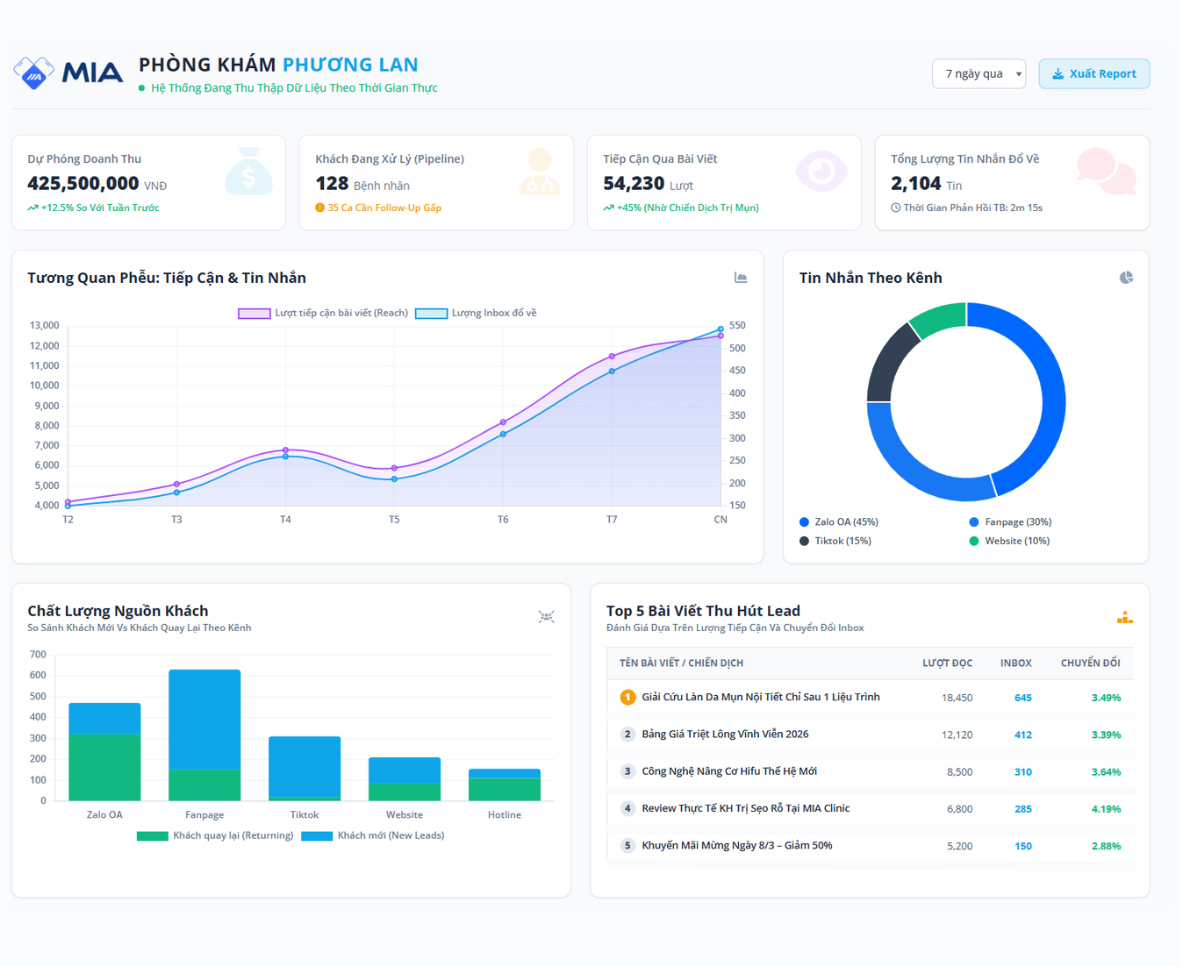Screen dimensions: 1180x966
Task: Click the area chart icon beside Tương Quan Phễu
Action: pyautogui.click(x=741, y=278)
